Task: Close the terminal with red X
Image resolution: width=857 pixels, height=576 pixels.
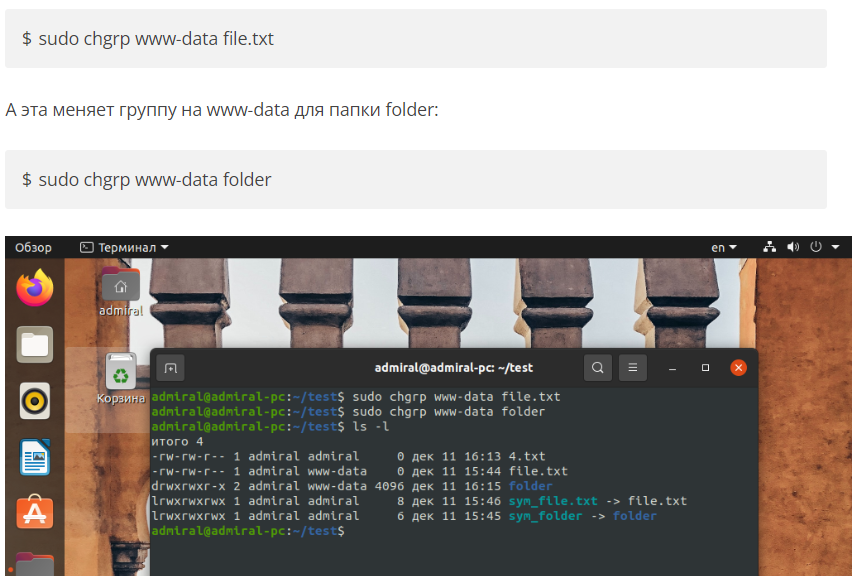Action: [x=738, y=368]
